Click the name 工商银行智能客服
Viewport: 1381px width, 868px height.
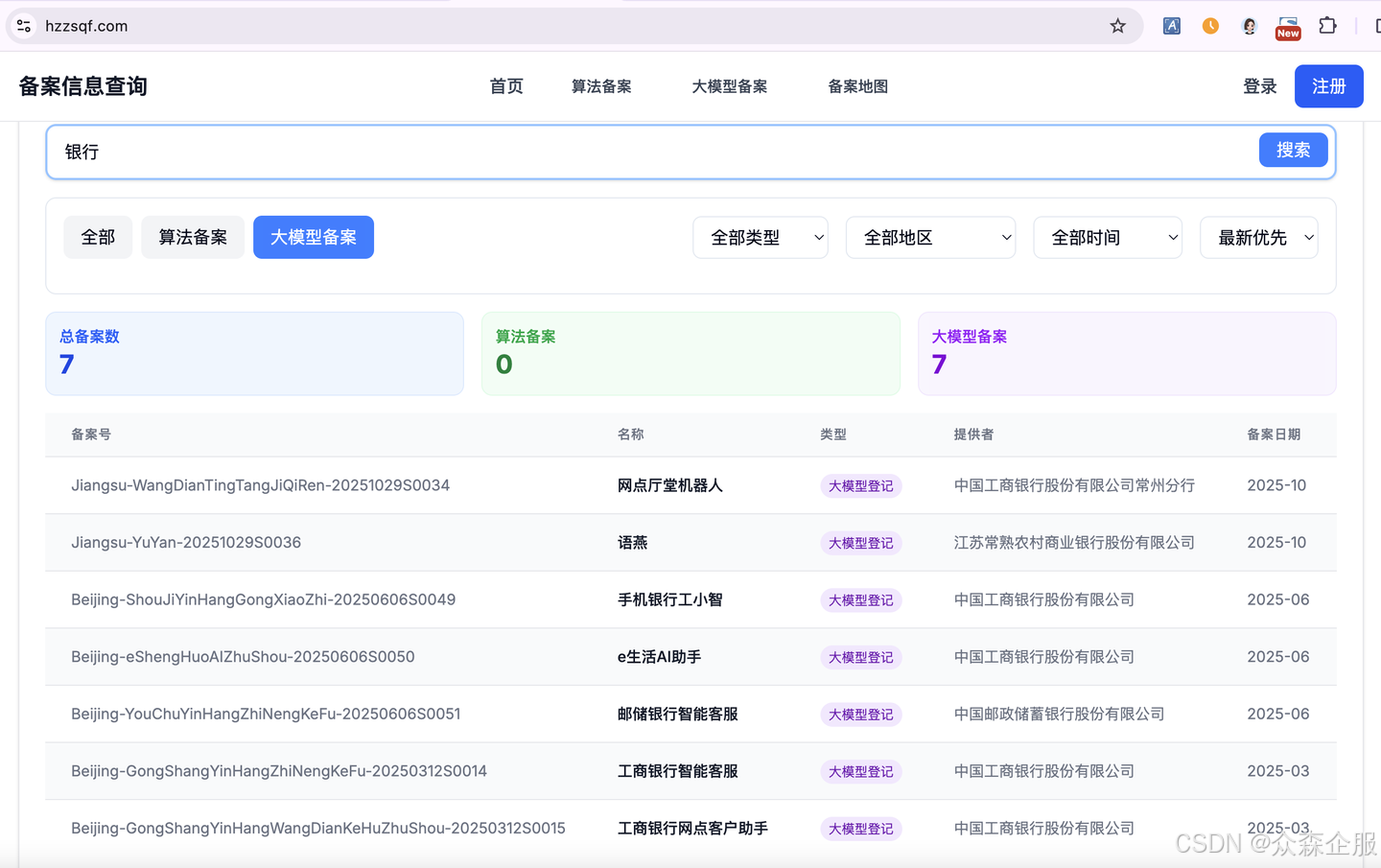click(678, 771)
